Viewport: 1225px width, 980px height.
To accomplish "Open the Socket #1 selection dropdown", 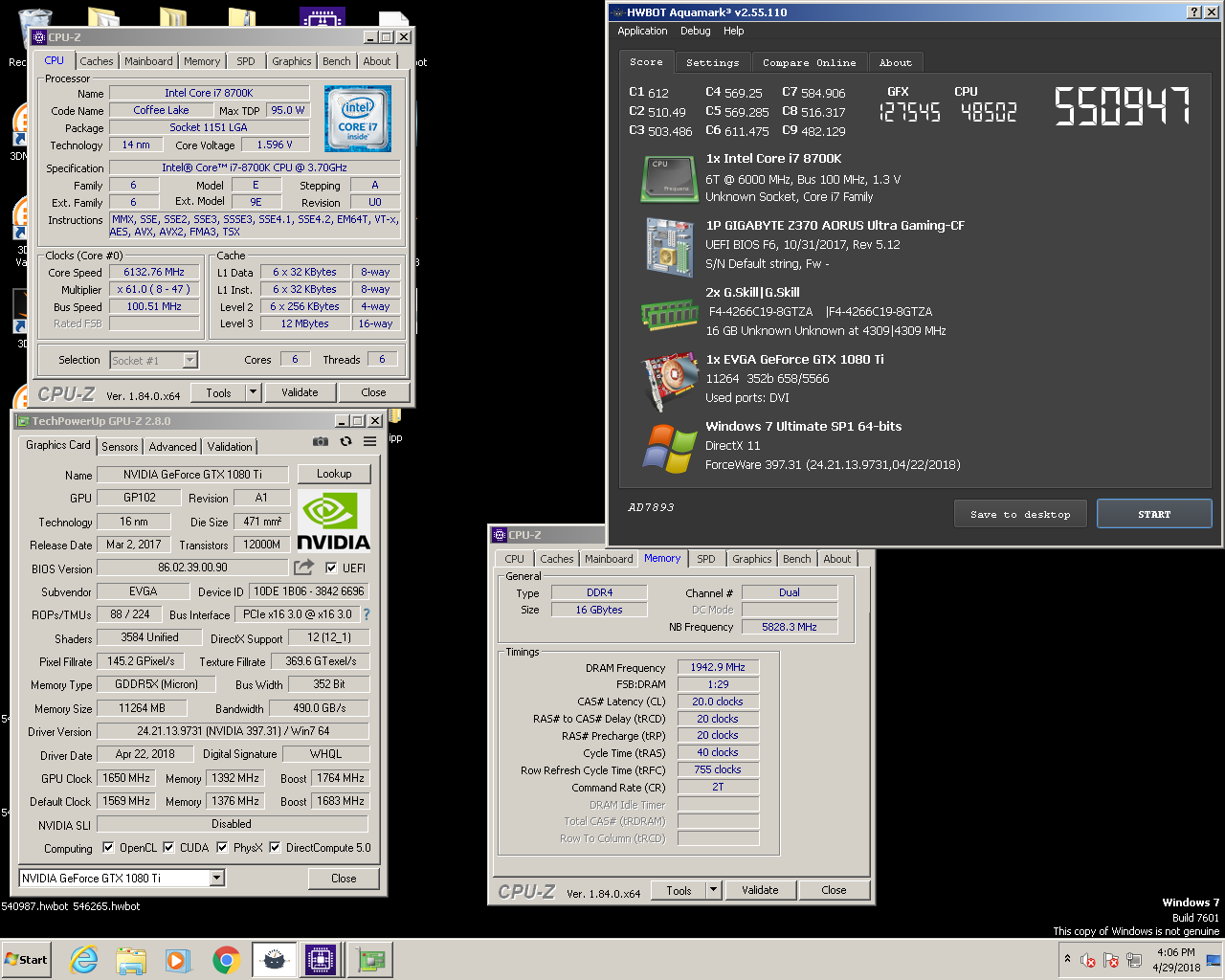I will [x=189, y=360].
